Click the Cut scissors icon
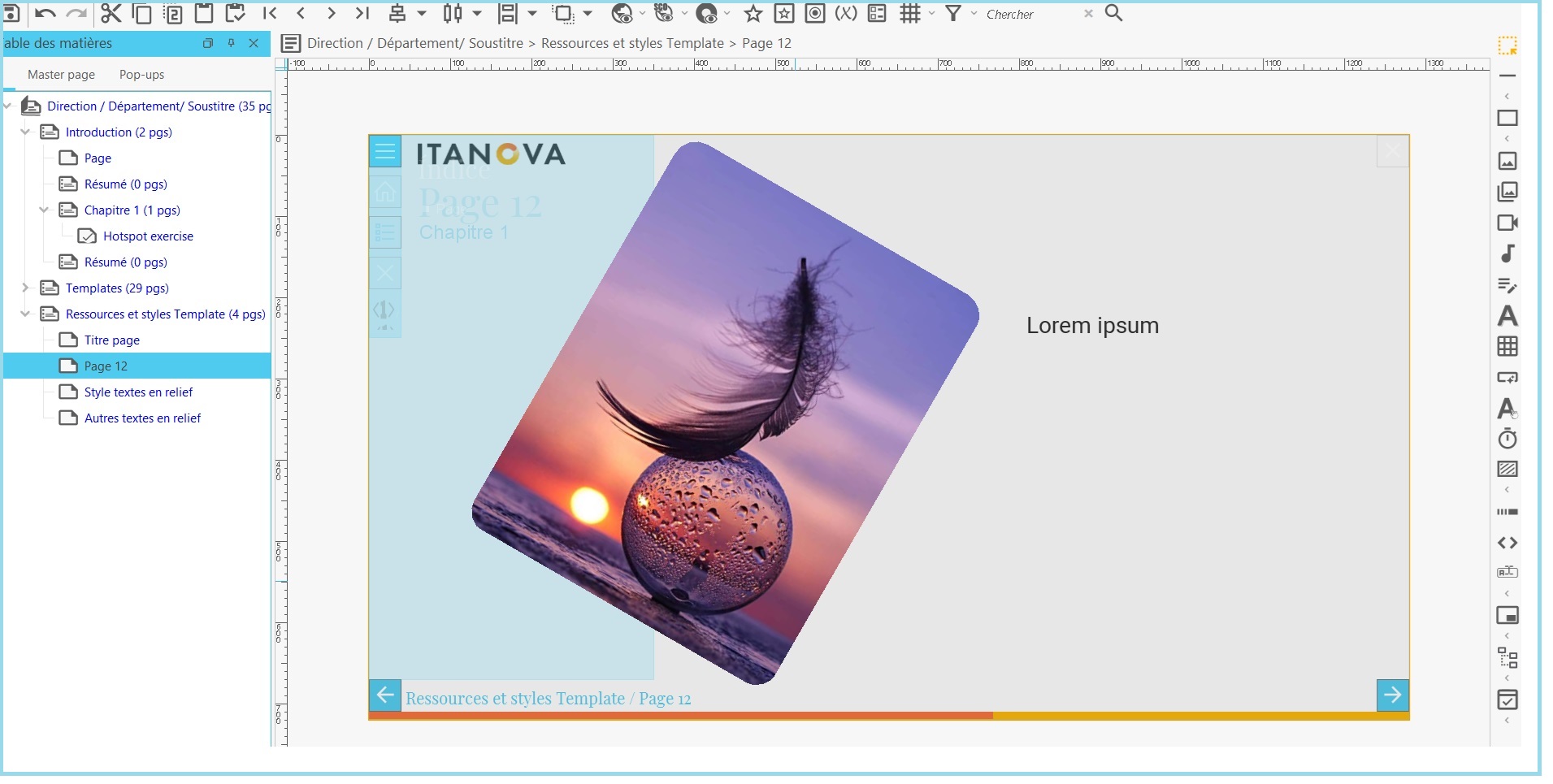Viewport: 1553px width, 784px height. tap(111, 14)
